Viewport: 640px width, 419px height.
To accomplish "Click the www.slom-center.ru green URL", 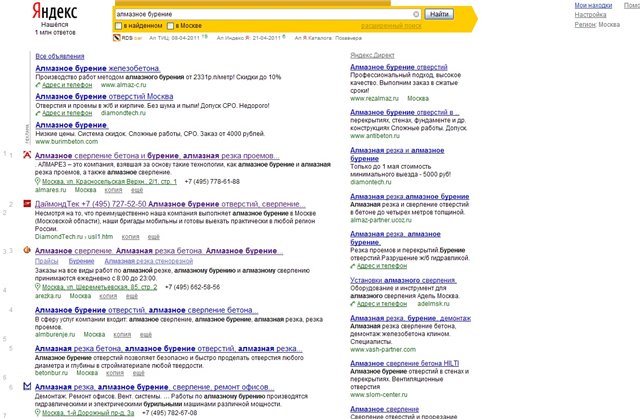I will (379, 395).
